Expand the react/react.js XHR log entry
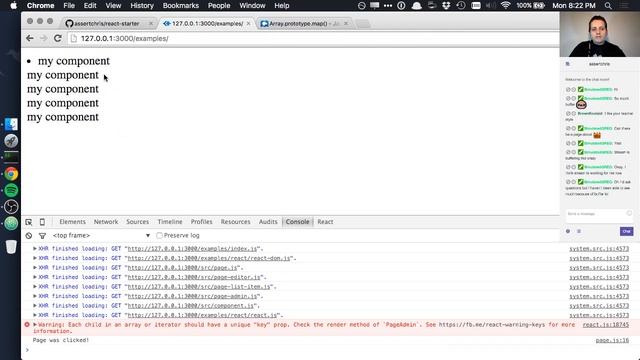640x360 pixels. point(35,315)
